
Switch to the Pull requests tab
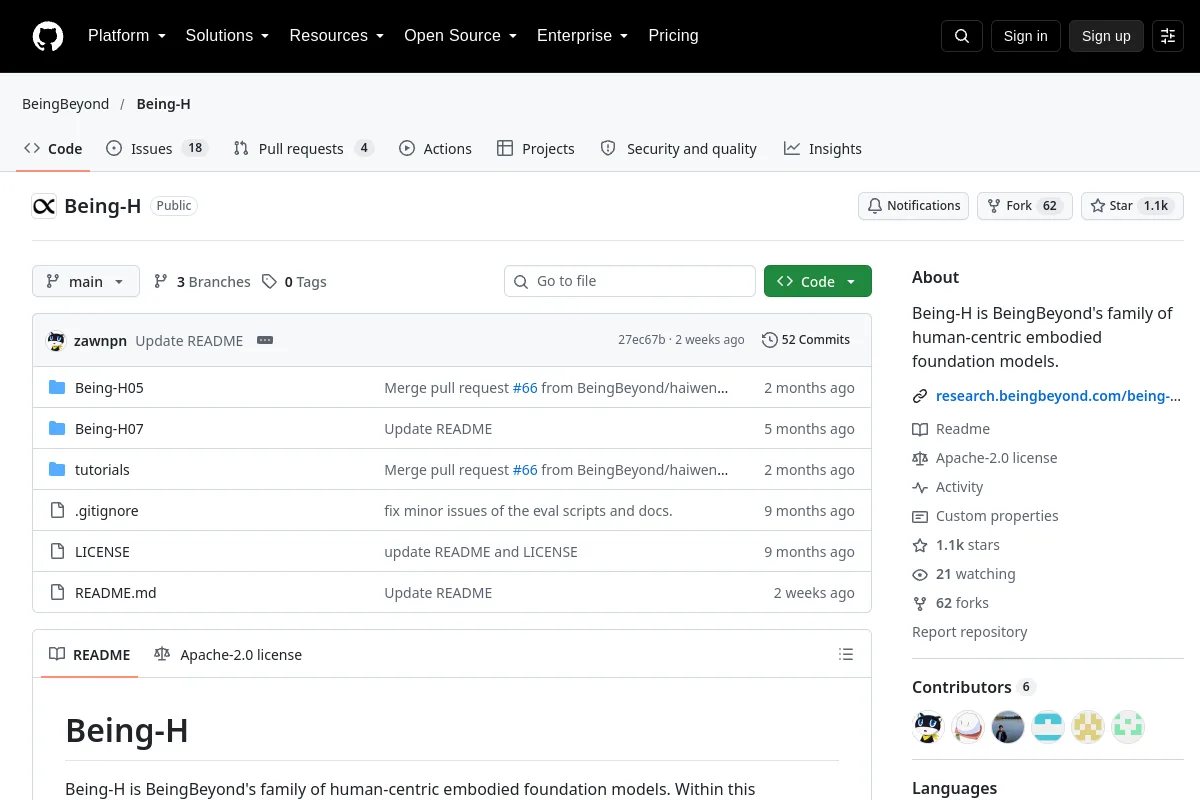coord(303,149)
